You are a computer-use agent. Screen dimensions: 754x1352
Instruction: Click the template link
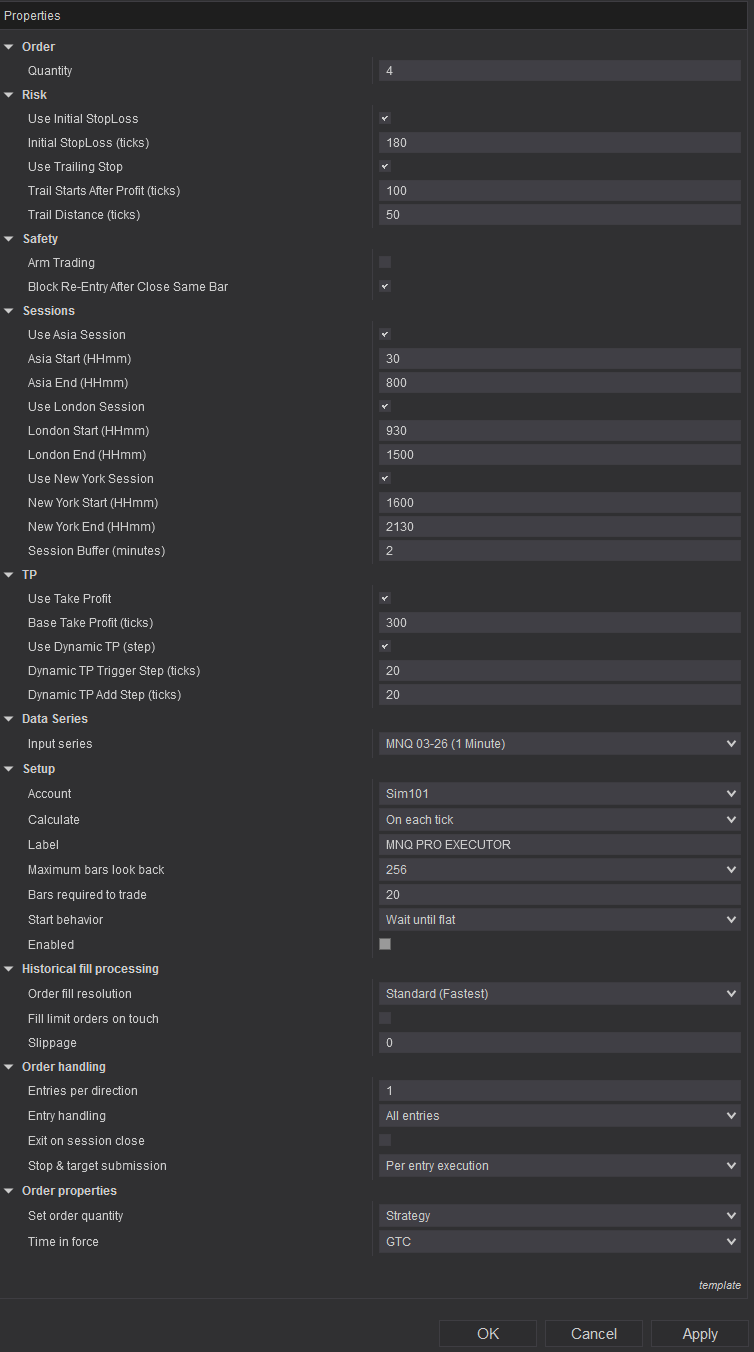[x=719, y=1285]
